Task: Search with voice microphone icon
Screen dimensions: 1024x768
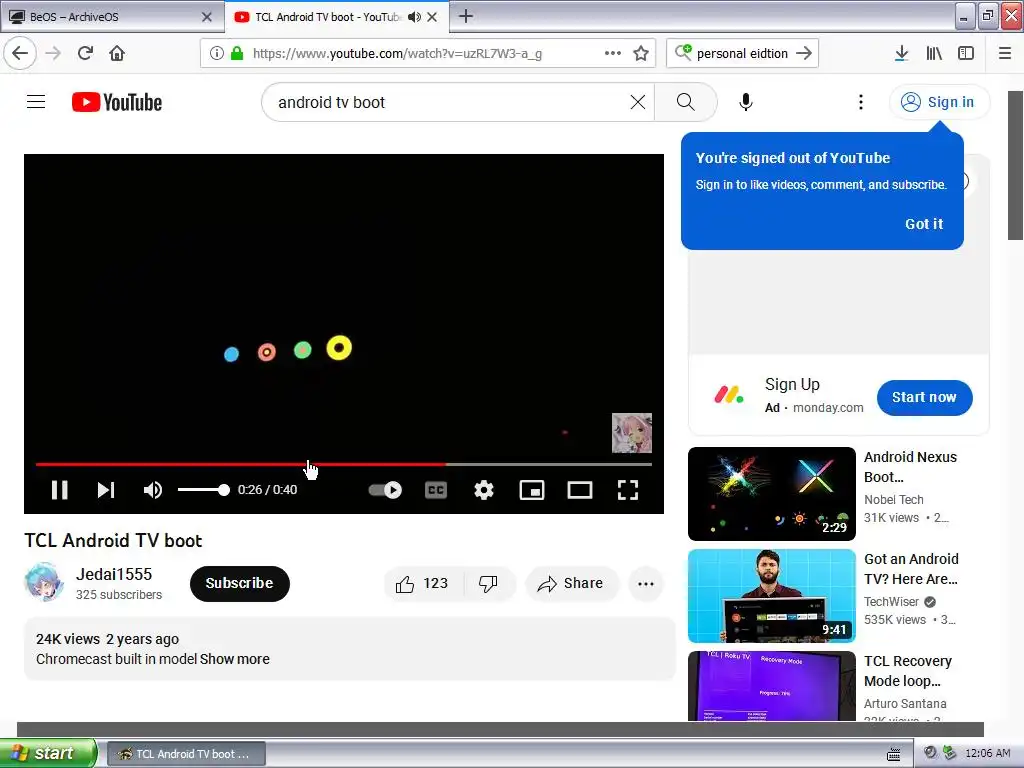Action: coord(746,102)
